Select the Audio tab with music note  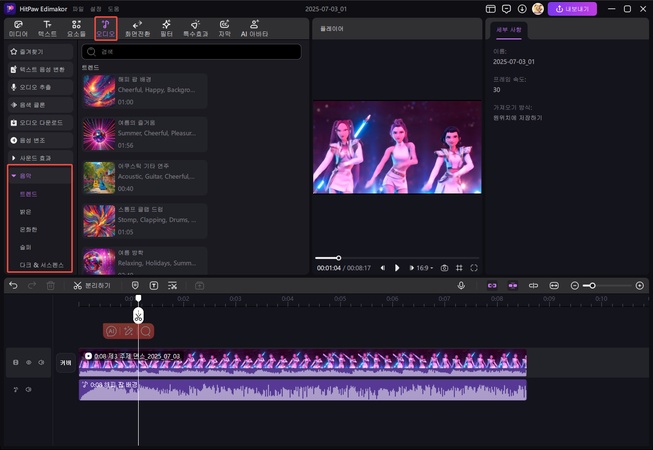point(106,29)
